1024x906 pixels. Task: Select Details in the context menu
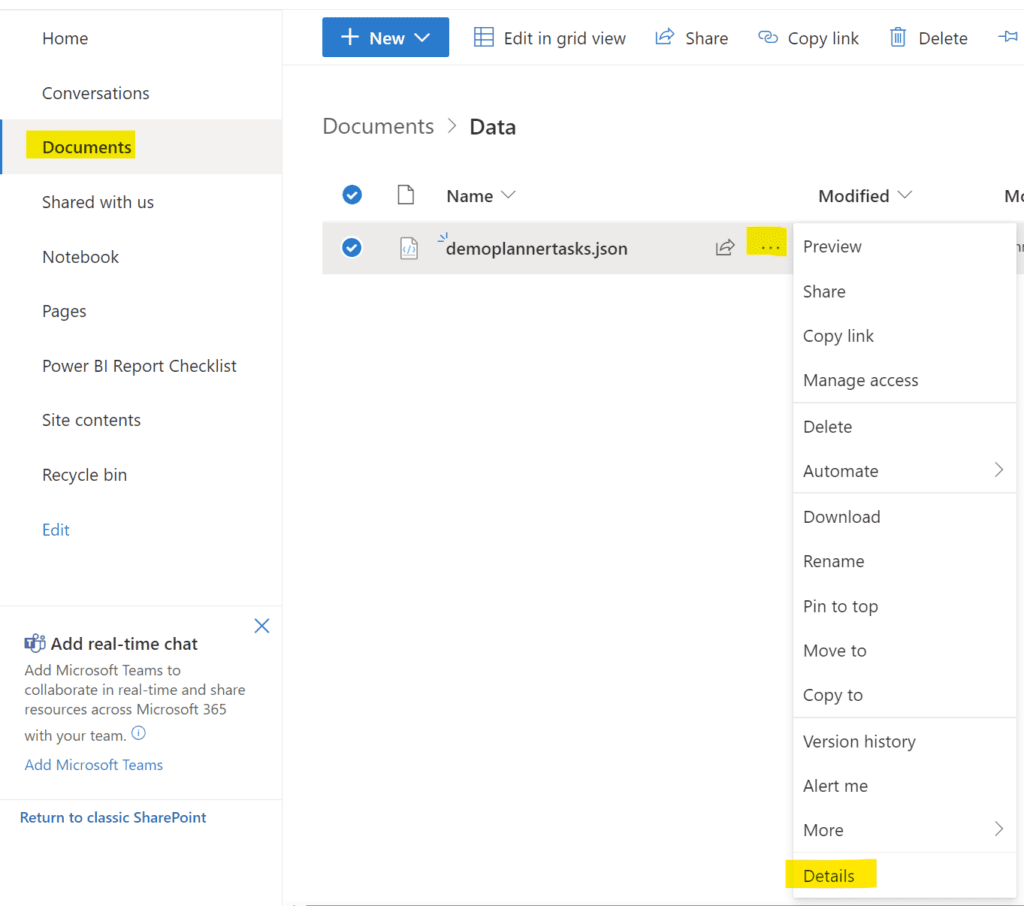(828, 874)
